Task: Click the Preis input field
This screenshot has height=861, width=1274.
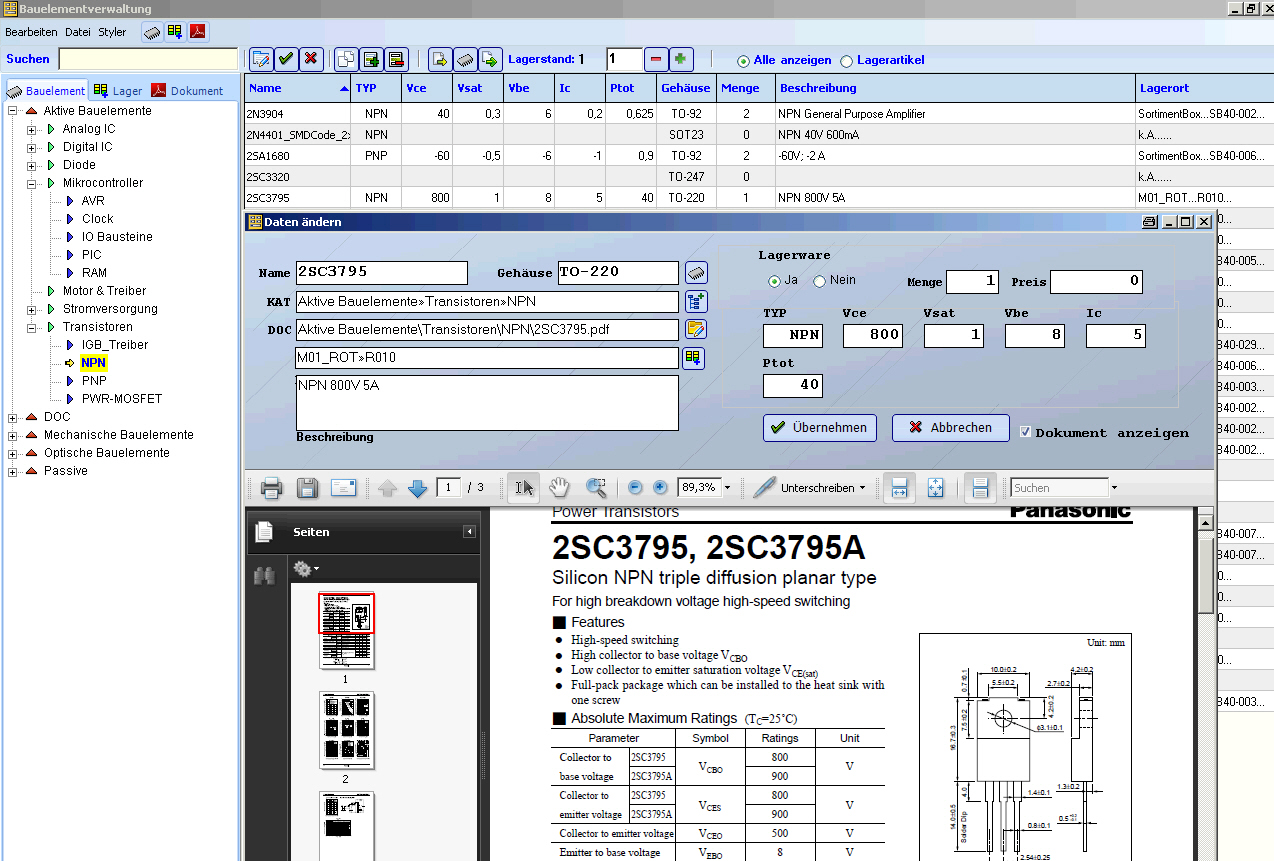Action: (x=1096, y=281)
